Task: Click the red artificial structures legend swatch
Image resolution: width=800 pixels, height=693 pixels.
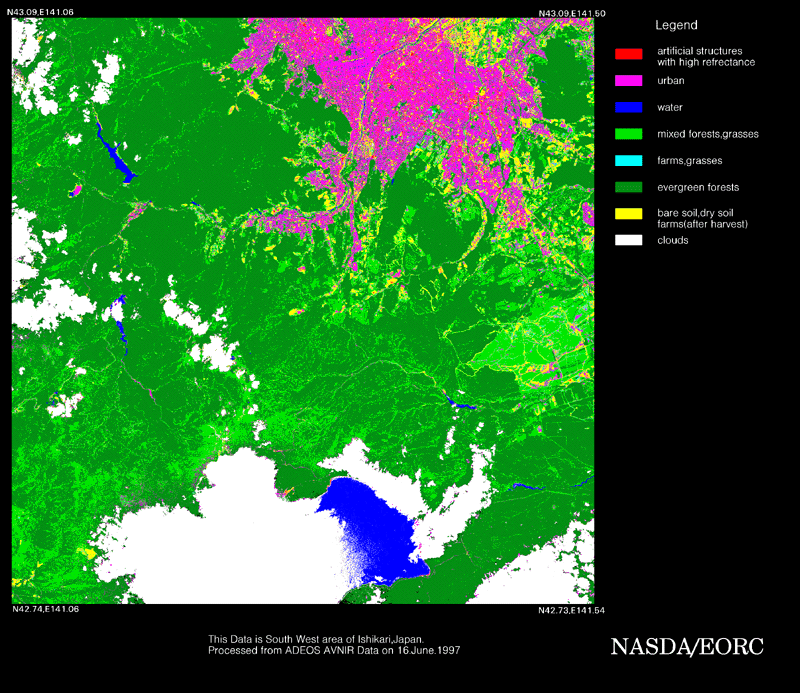Action: click(629, 54)
